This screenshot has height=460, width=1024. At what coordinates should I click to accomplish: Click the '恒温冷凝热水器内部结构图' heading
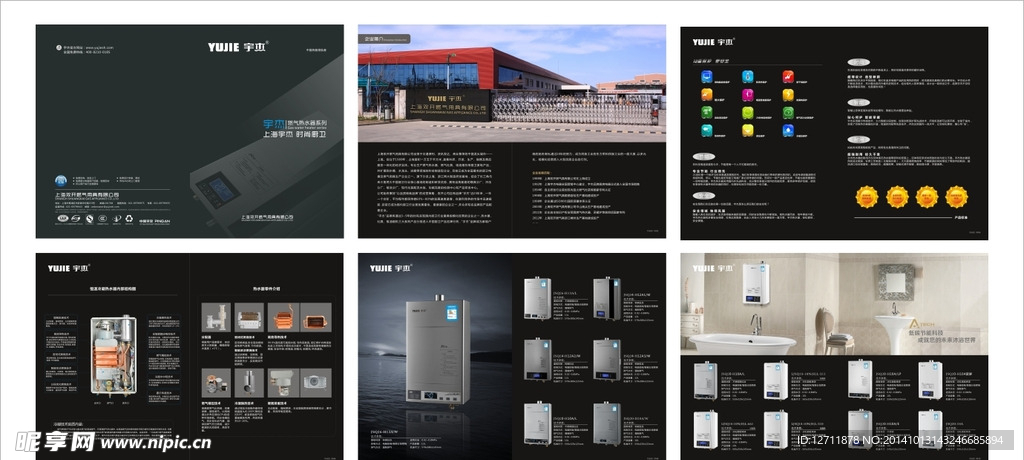coord(113,288)
